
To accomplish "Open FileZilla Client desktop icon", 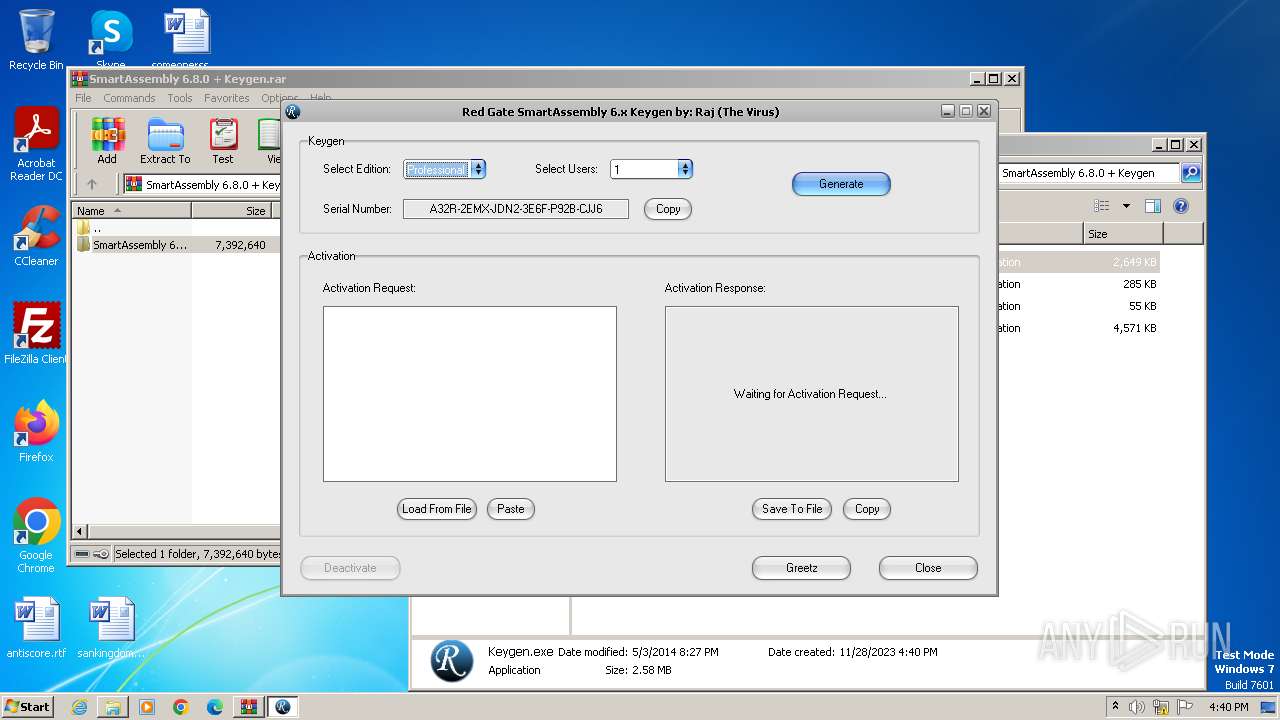I will click(36, 333).
